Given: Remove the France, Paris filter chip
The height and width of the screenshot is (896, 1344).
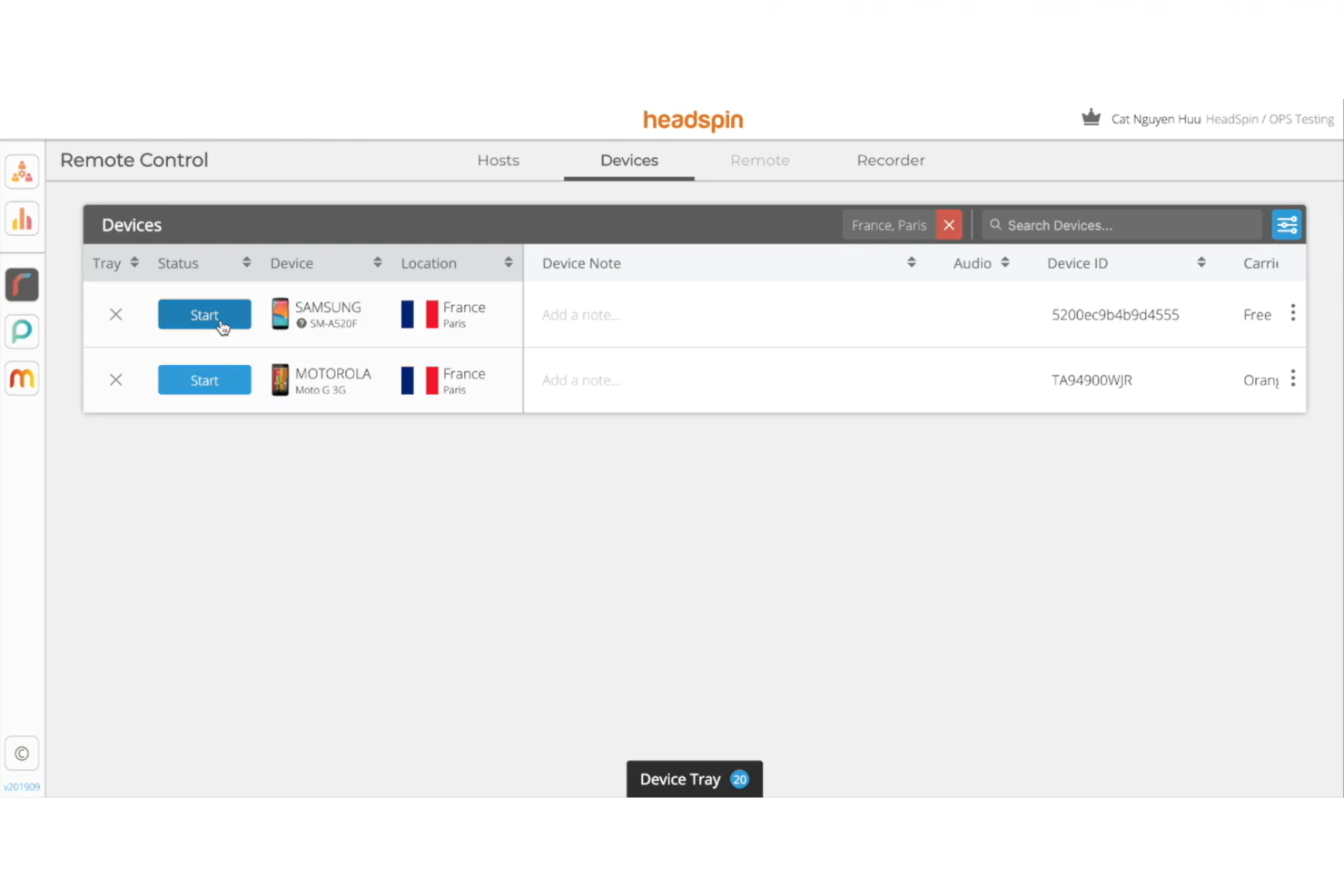Looking at the screenshot, I should 949,225.
